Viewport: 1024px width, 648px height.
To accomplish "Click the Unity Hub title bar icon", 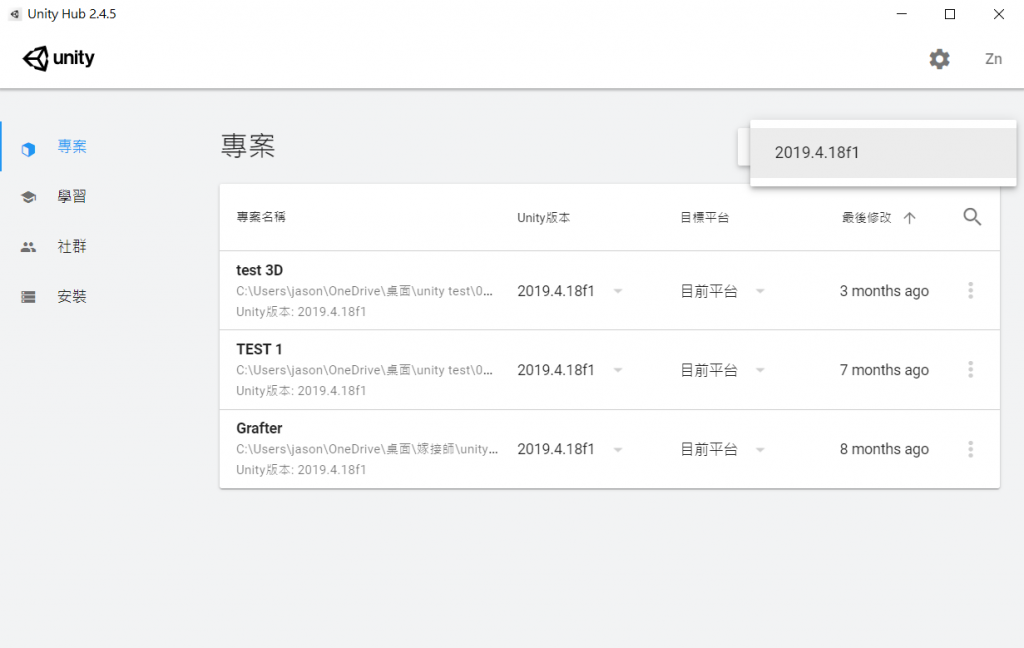I will coord(14,14).
